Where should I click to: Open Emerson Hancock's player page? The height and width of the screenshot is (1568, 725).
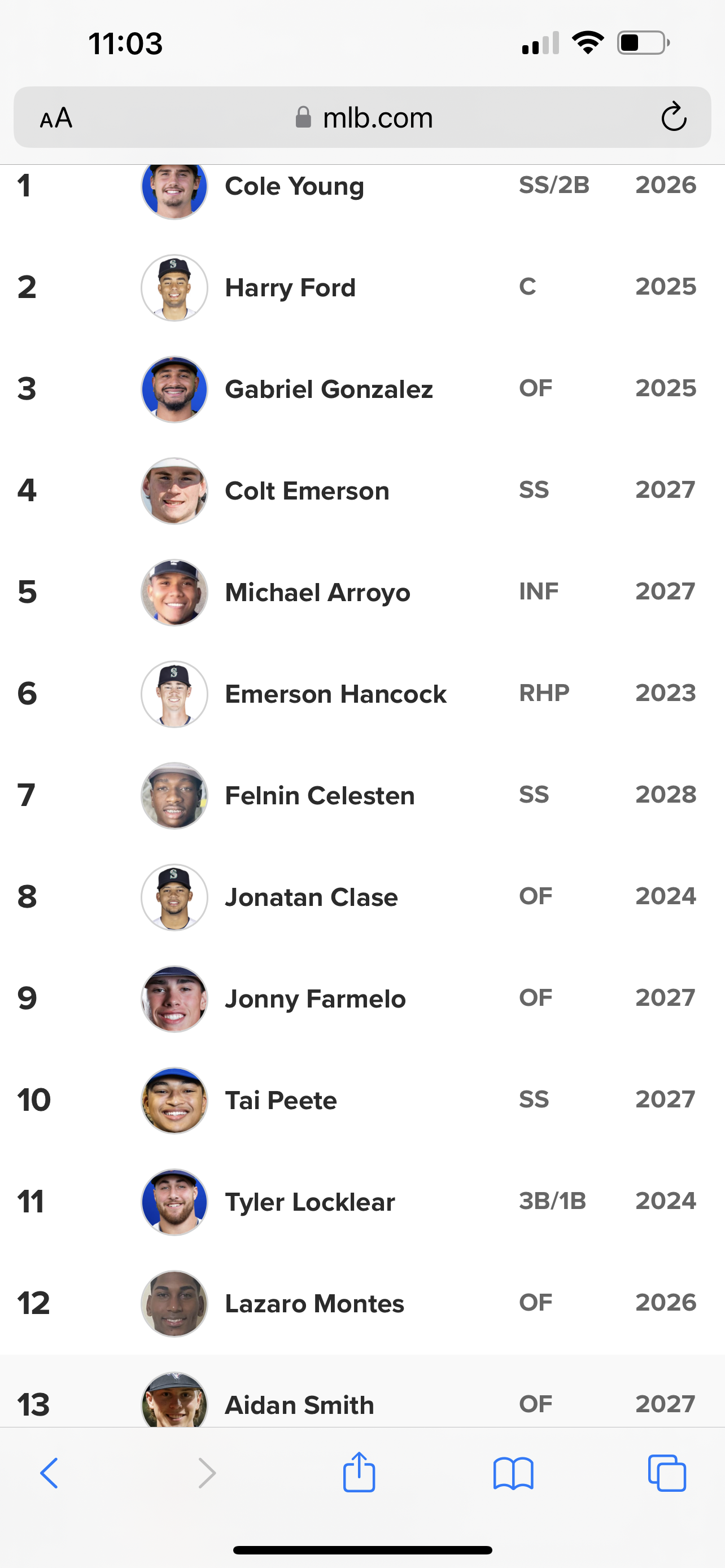click(x=335, y=694)
